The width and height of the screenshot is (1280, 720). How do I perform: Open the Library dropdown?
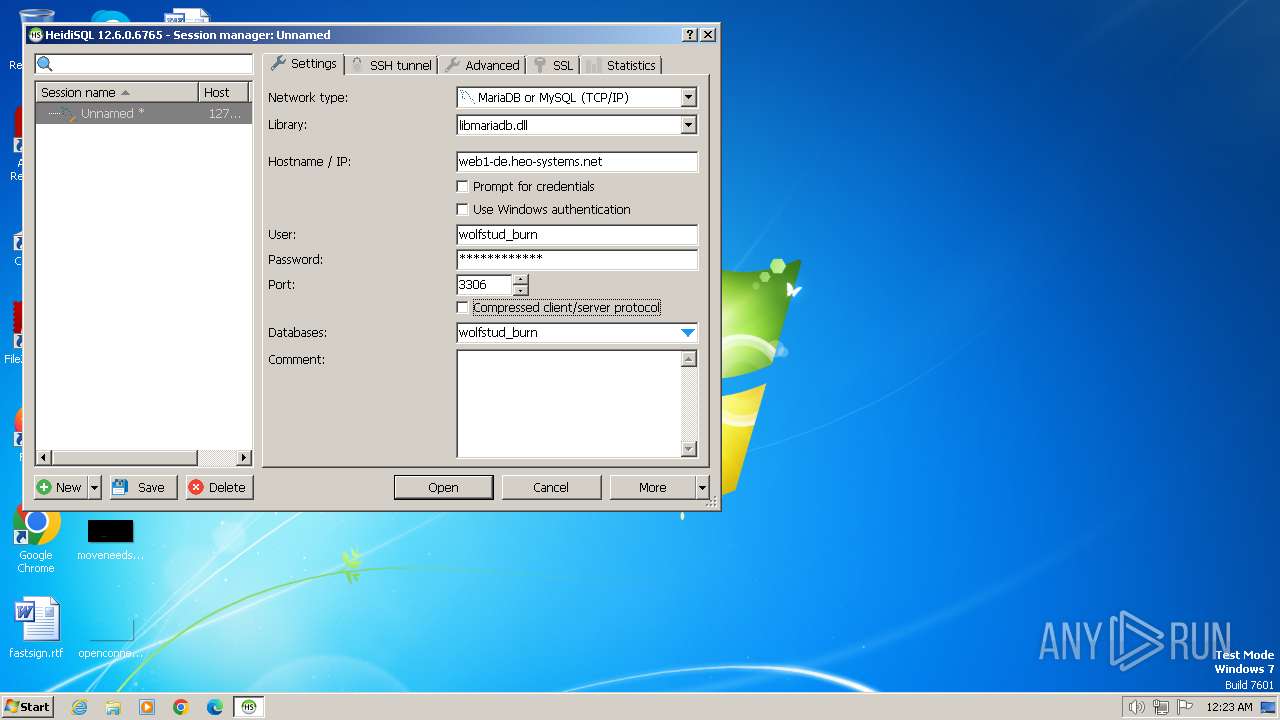688,125
